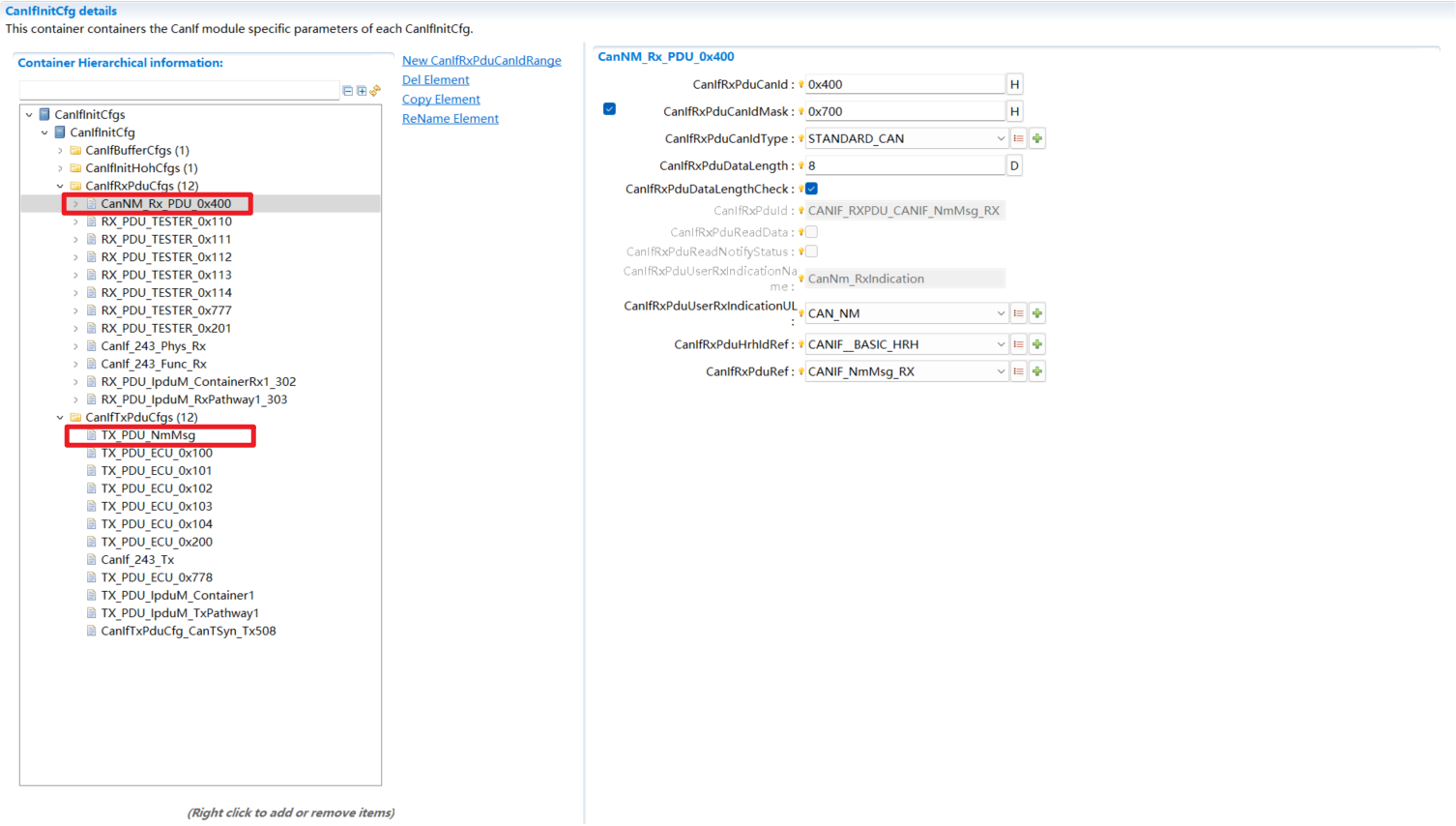Click the Copy Element link
Viewport: 1456px width, 826px height.
click(x=440, y=99)
